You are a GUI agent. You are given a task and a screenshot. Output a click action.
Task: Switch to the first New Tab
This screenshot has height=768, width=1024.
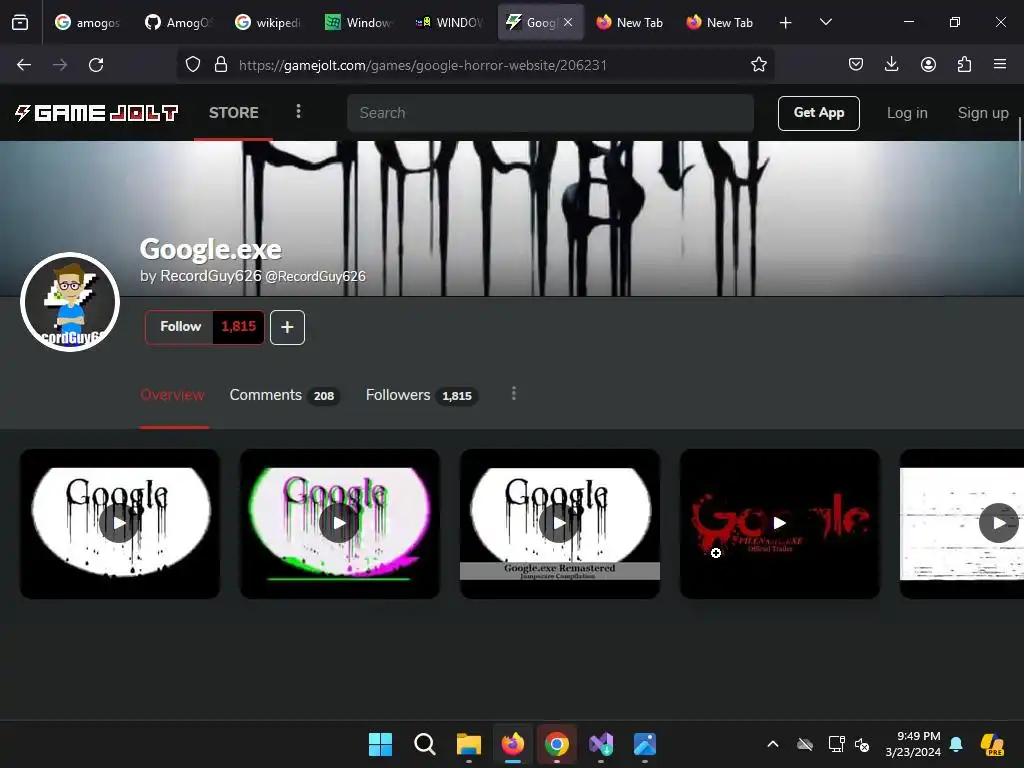click(630, 22)
